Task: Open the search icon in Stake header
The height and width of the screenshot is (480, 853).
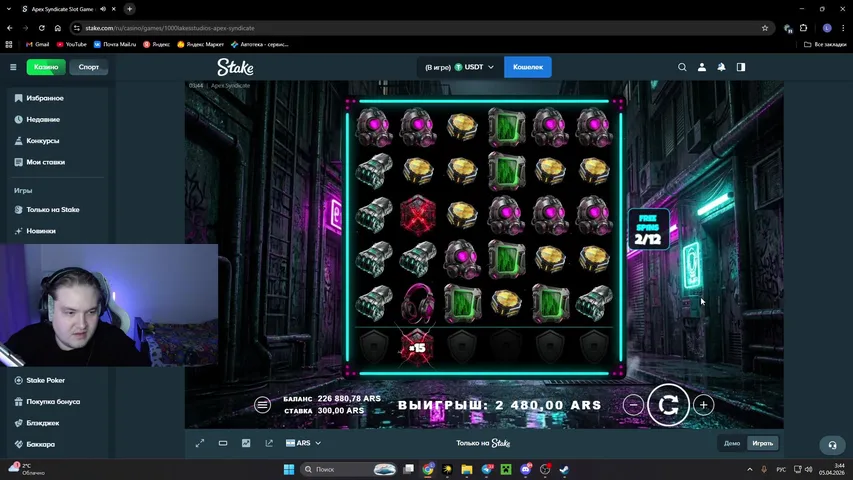Action: (x=682, y=67)
